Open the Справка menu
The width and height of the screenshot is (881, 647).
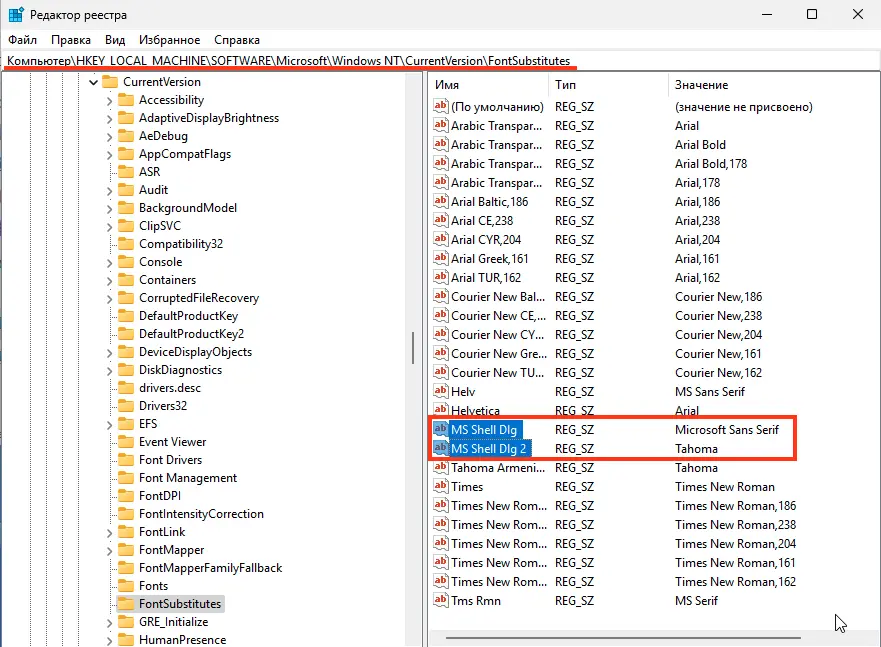(x=237, y=40)
